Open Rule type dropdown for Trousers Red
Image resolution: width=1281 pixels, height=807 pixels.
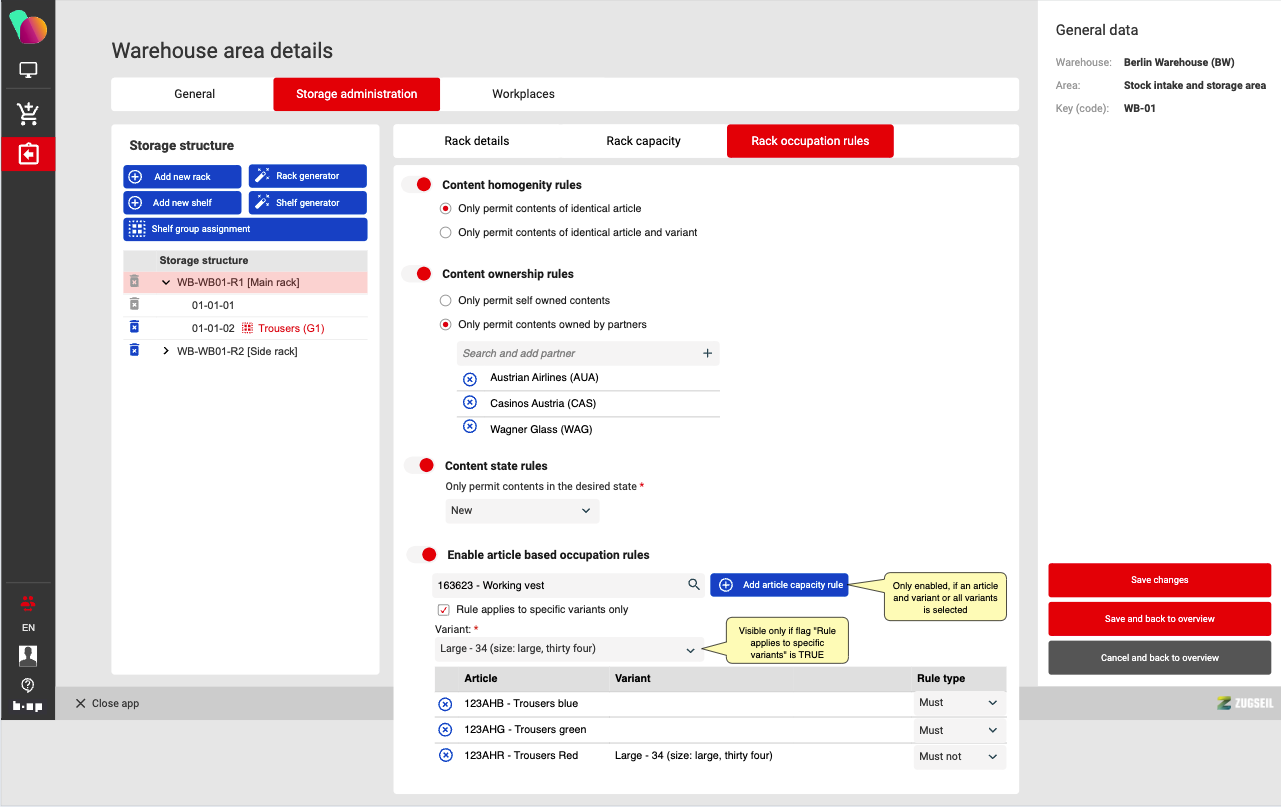coord(958,757)
